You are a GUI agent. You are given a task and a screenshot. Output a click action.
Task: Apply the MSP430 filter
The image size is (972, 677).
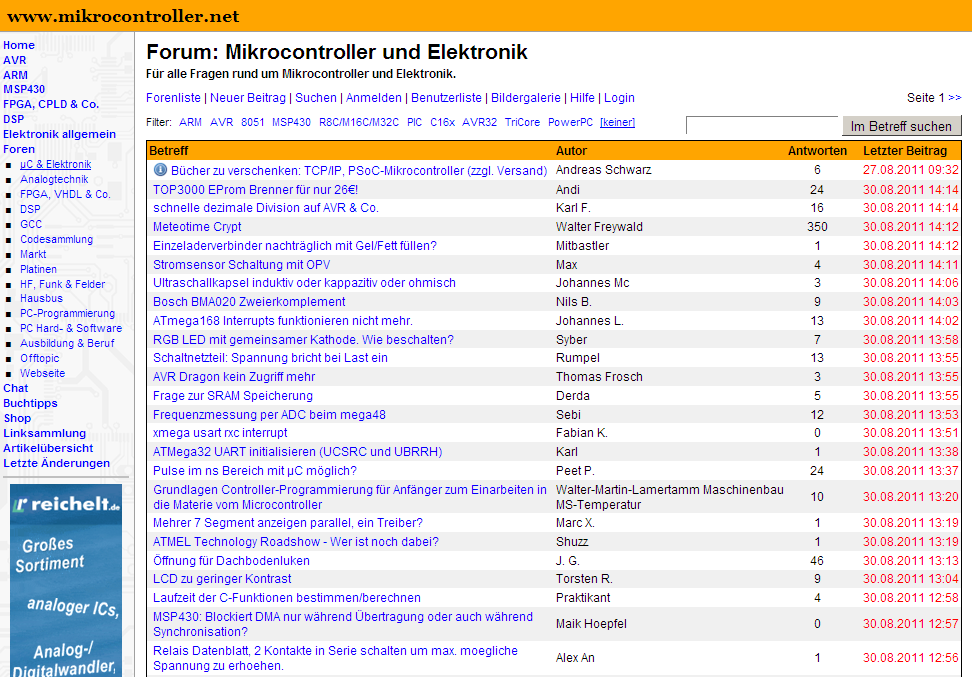pyautogui.click(x=291, y=122)
